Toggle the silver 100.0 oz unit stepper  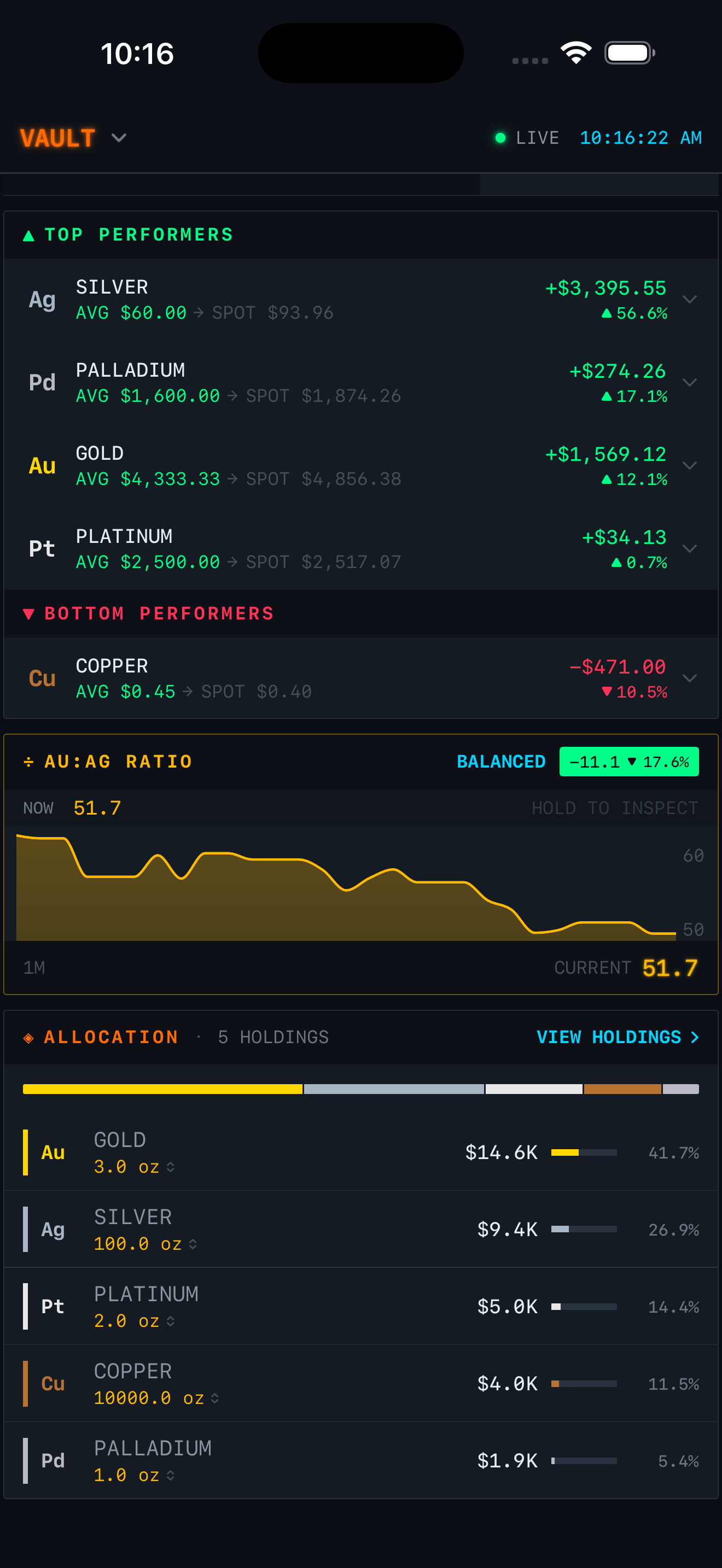click(193, 1244)
